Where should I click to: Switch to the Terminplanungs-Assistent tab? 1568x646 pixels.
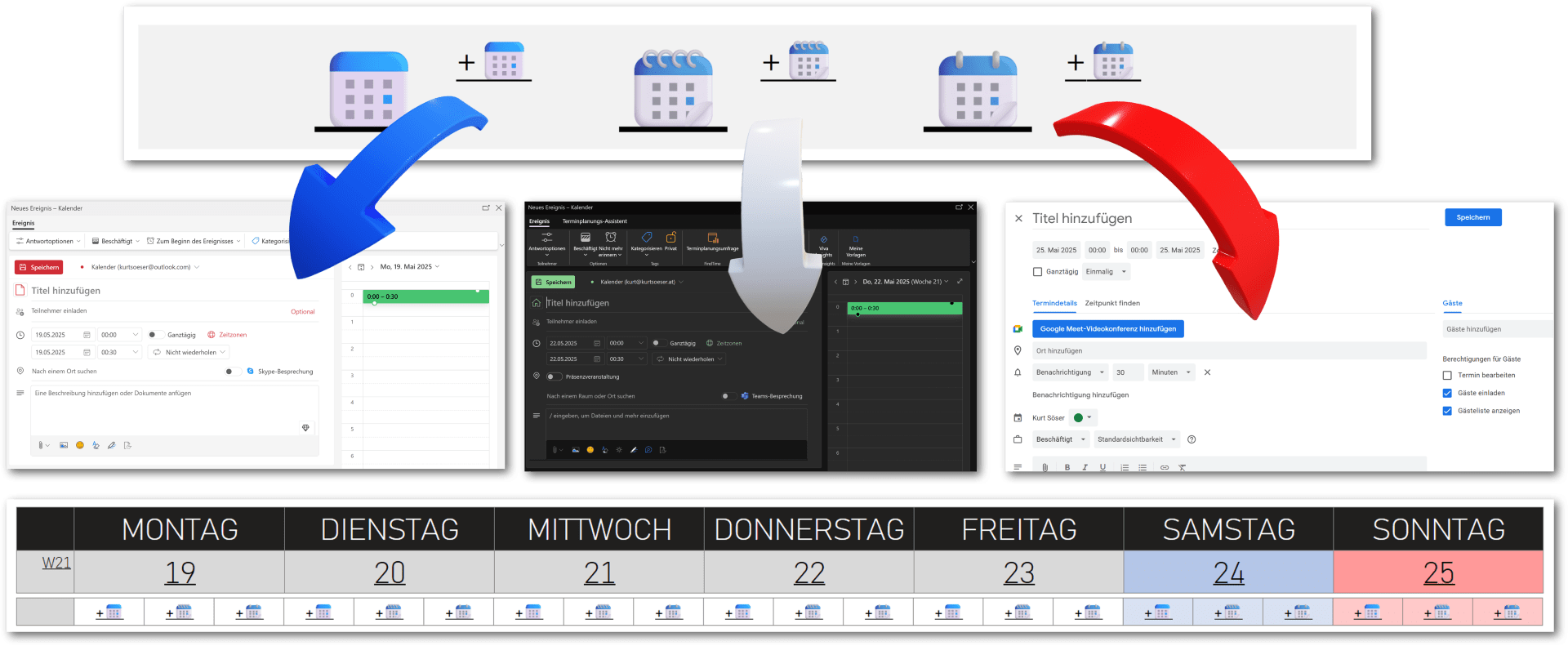click(595, 221)
